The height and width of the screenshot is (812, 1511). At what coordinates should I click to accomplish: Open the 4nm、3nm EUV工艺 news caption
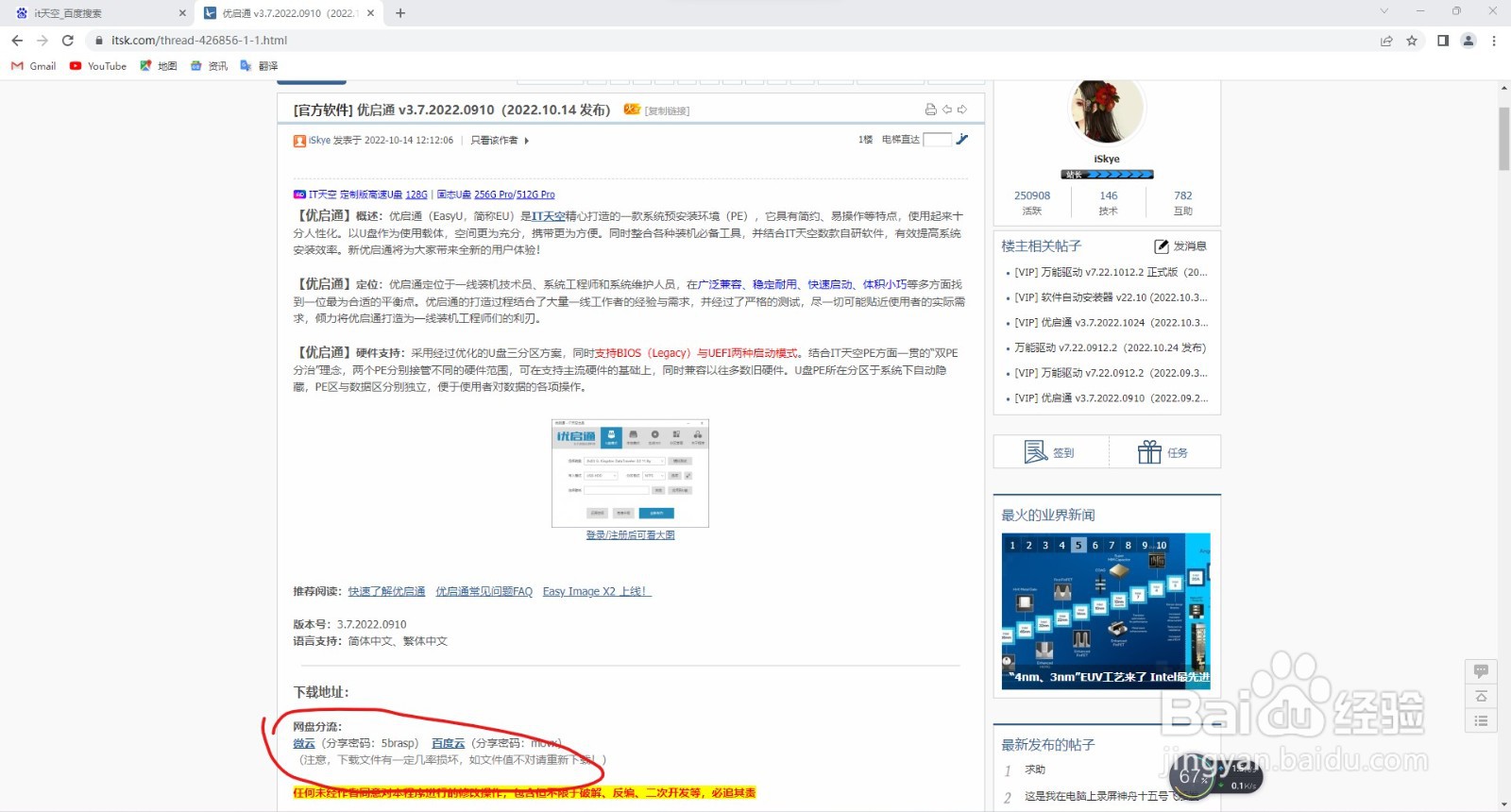click(x=1109, y=677)
